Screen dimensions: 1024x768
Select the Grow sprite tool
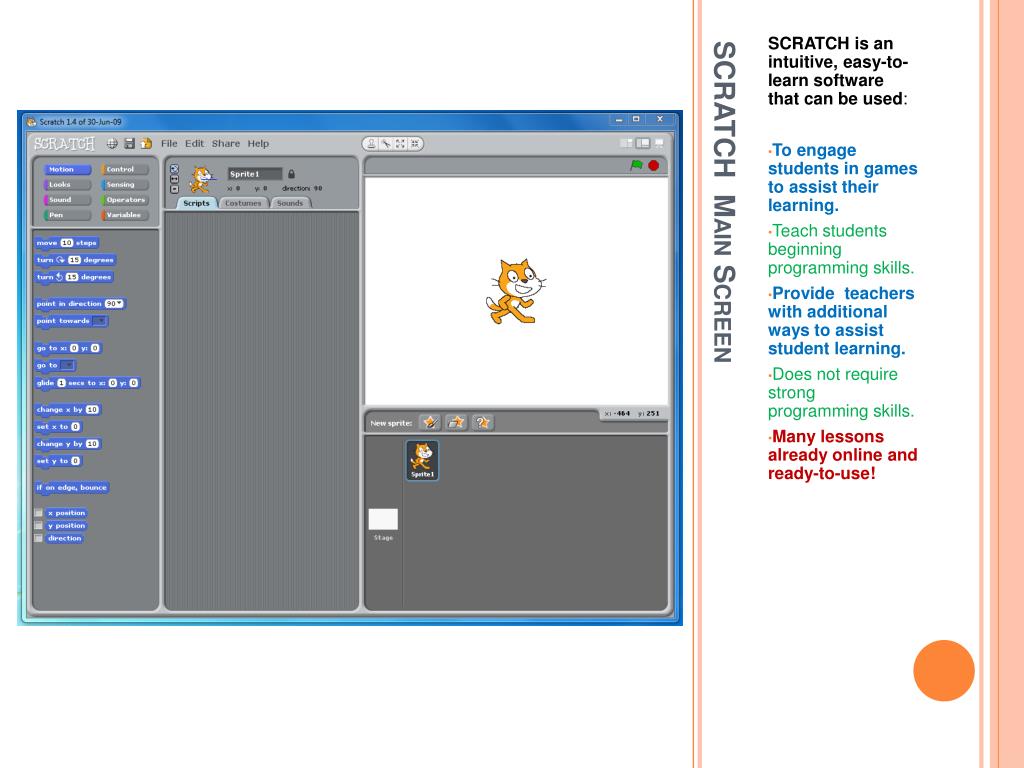(400, 144)
